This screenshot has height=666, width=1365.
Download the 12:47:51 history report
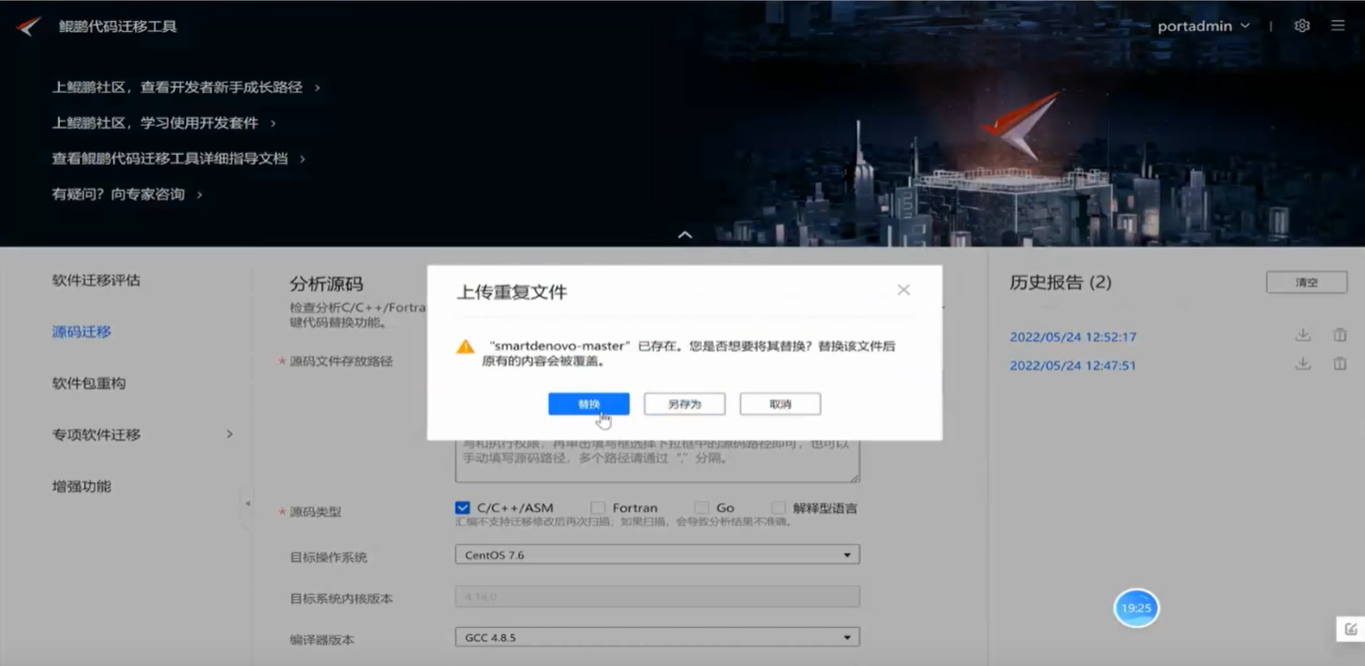pos(1303,365)
